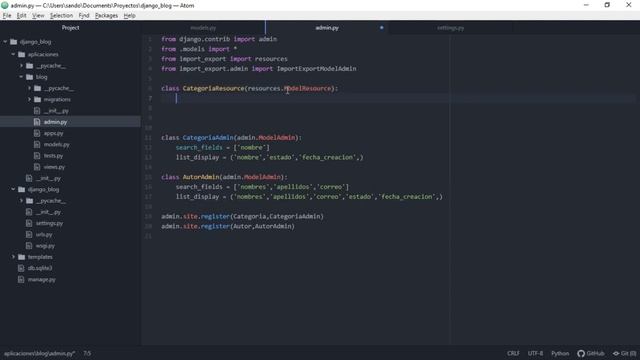Open manage.py in the project tree
This screenshot has height=360, width=640.
coord(42,280)
